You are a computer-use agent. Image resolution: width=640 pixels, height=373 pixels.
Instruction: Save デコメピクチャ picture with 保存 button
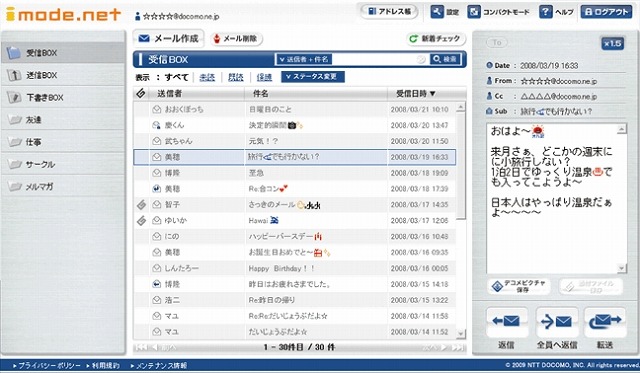pos(519,286)
